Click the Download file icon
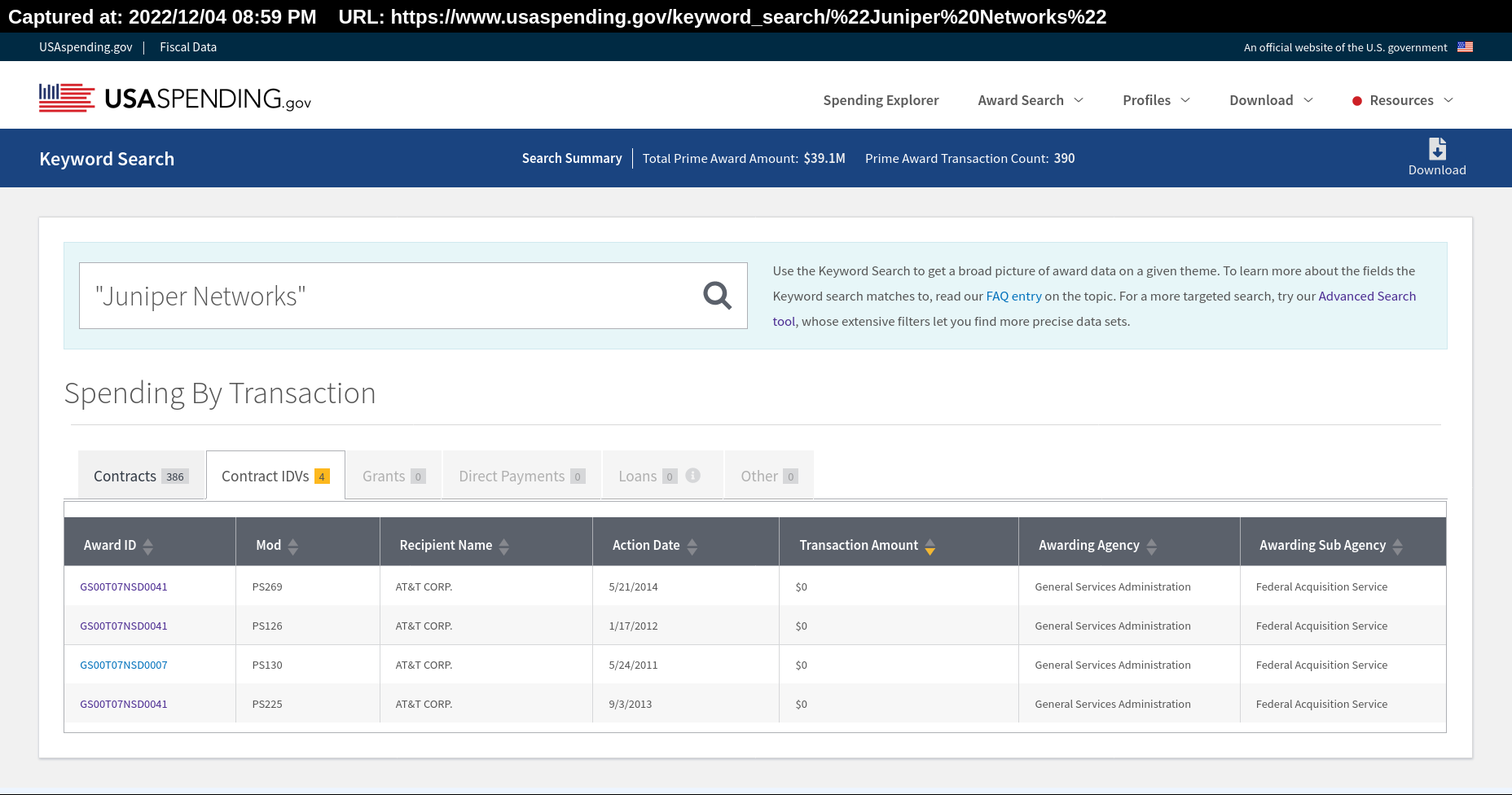 click(1437, 149)
